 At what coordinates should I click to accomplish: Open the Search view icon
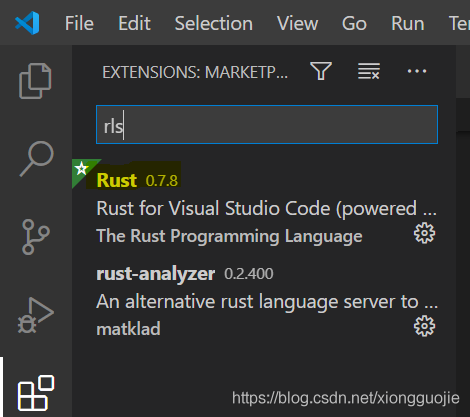click(36, 159)
